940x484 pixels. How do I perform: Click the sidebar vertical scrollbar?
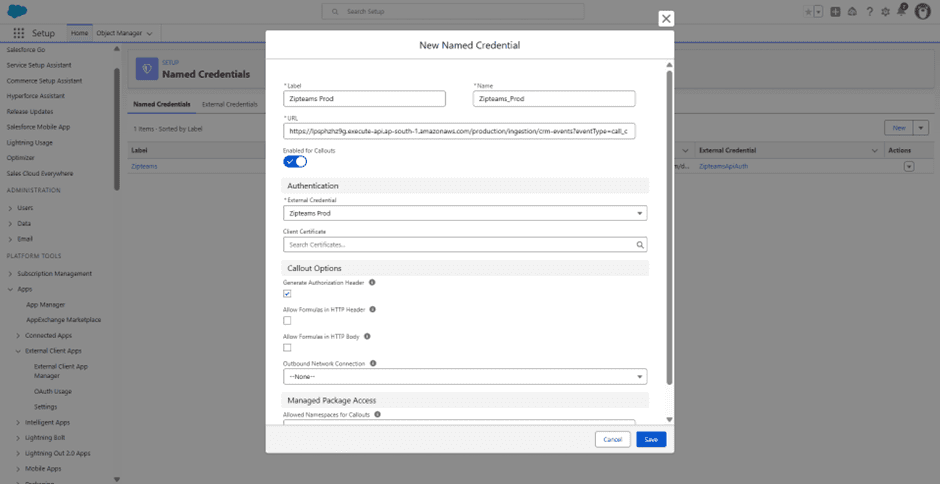coord(117,129)
